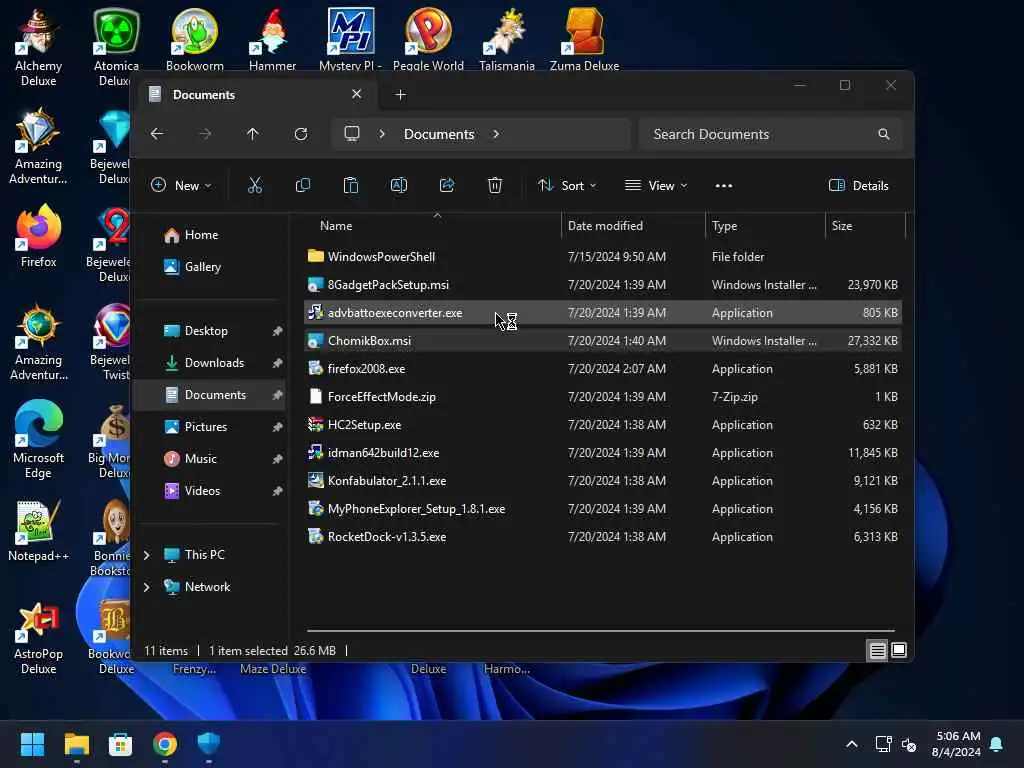Toggle the Details pane
The height and width of the screenshot is (768, 1024).
[858, 185]
